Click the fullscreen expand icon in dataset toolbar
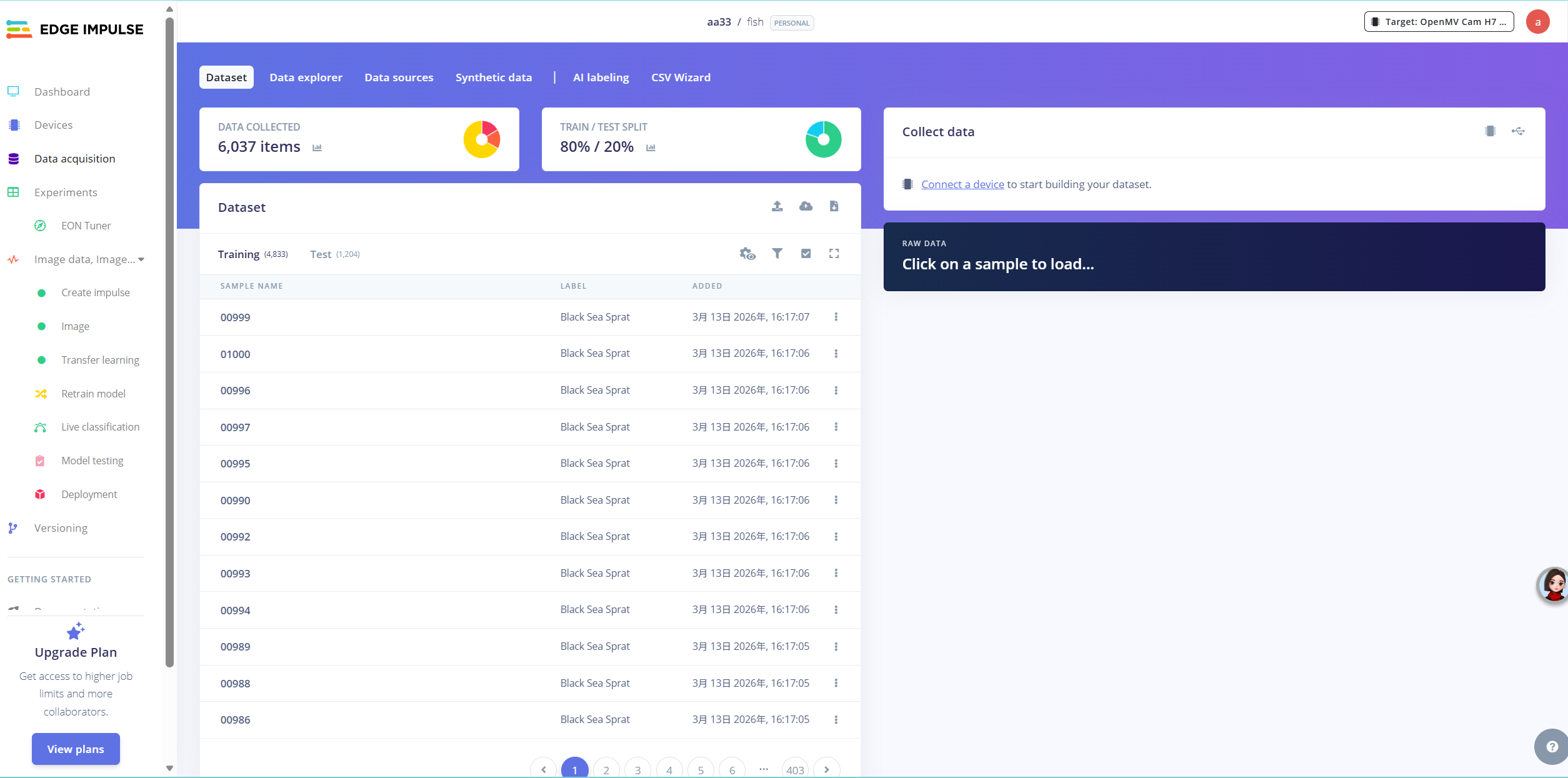The height and width of the screenshot is (778, 1568). point(834,254)
